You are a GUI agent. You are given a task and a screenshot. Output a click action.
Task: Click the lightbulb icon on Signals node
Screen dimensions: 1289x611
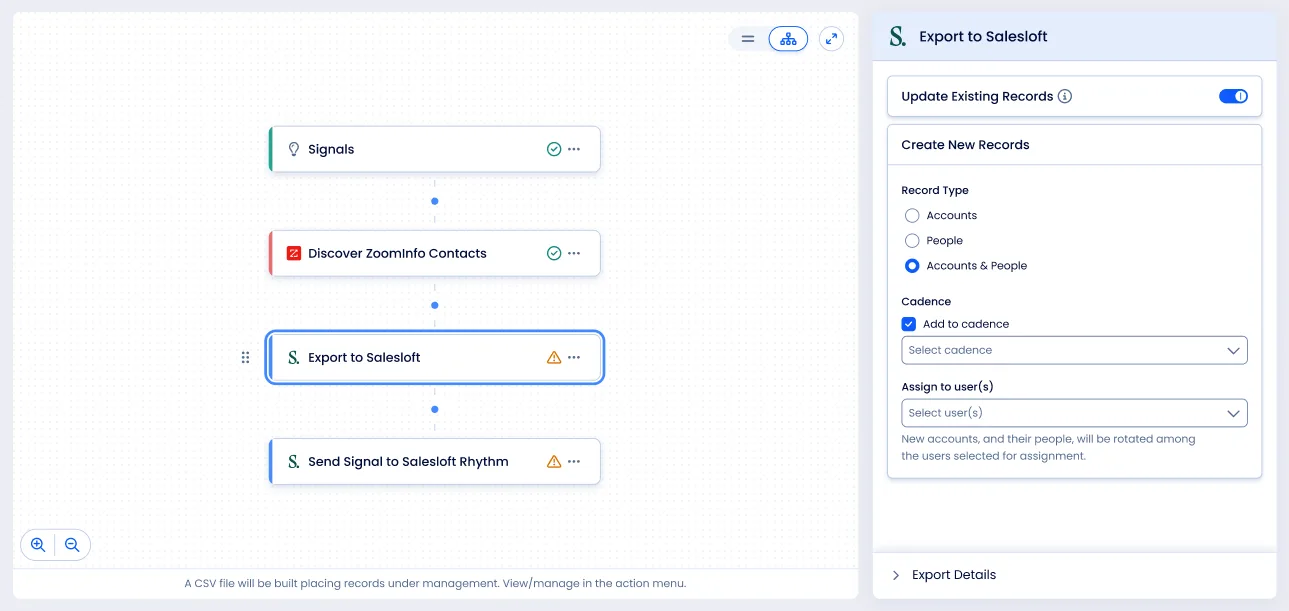coord(294,149)
